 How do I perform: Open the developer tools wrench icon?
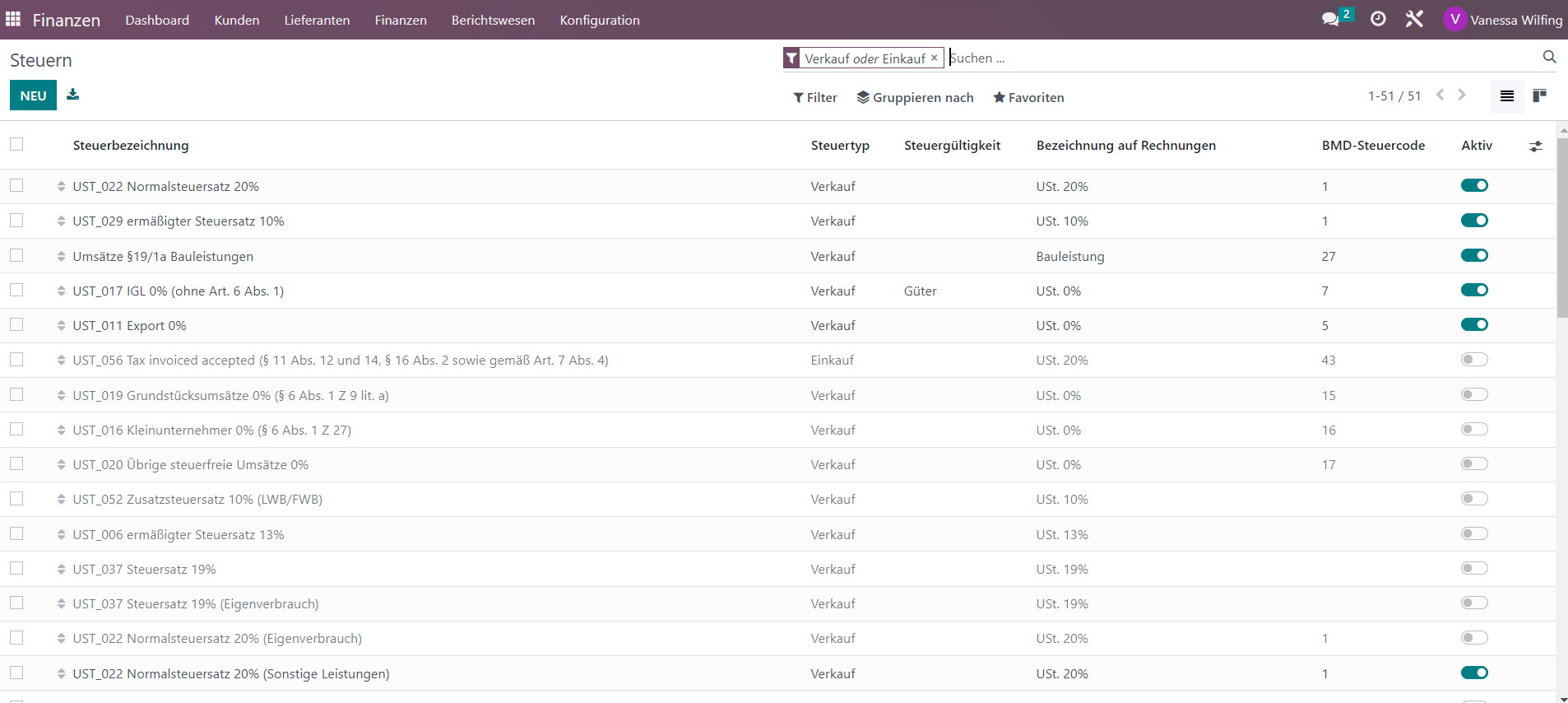[x=1414, y=19]
